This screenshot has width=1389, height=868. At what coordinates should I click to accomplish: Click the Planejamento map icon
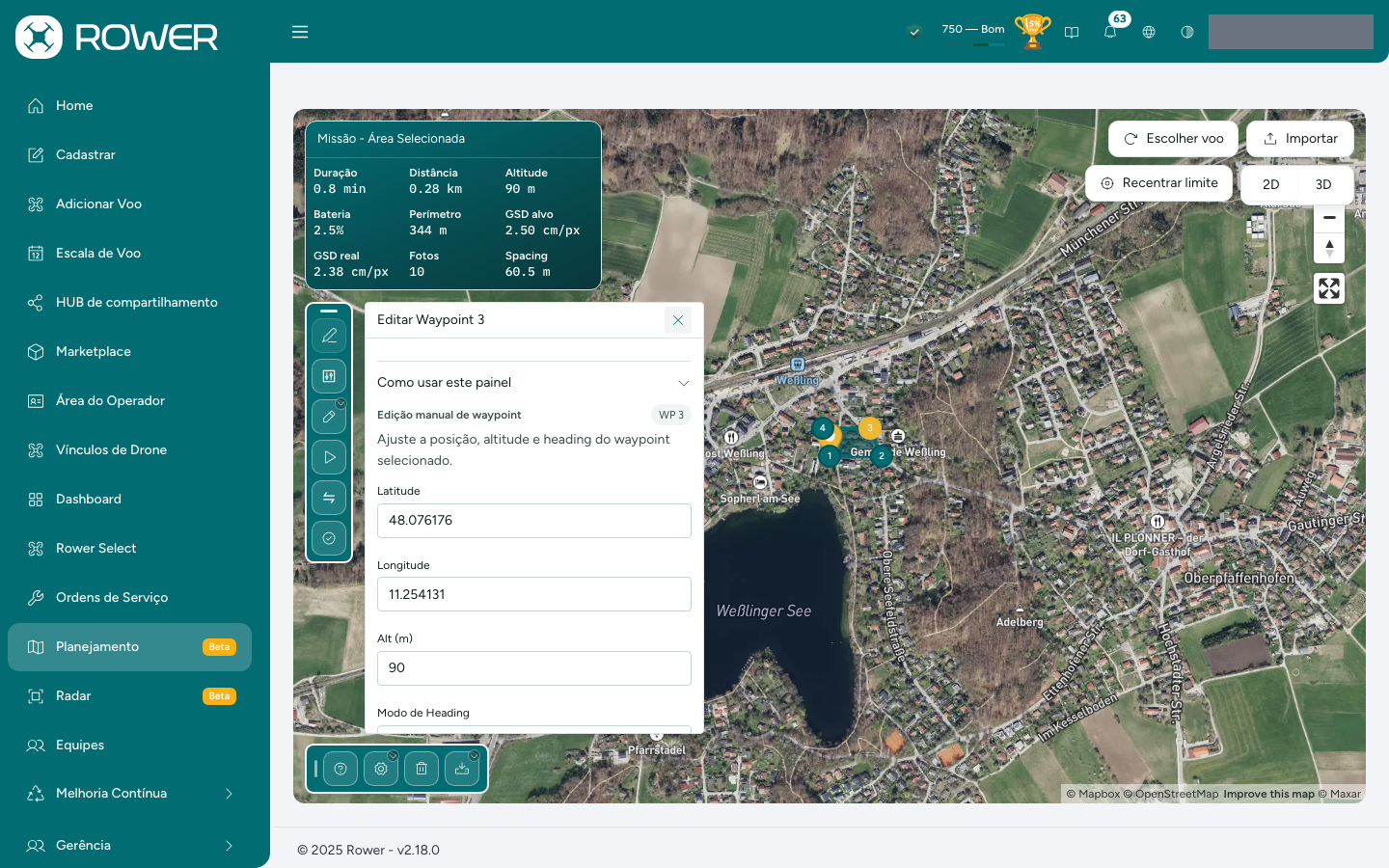pyautogui.click(x=36, y=647)
